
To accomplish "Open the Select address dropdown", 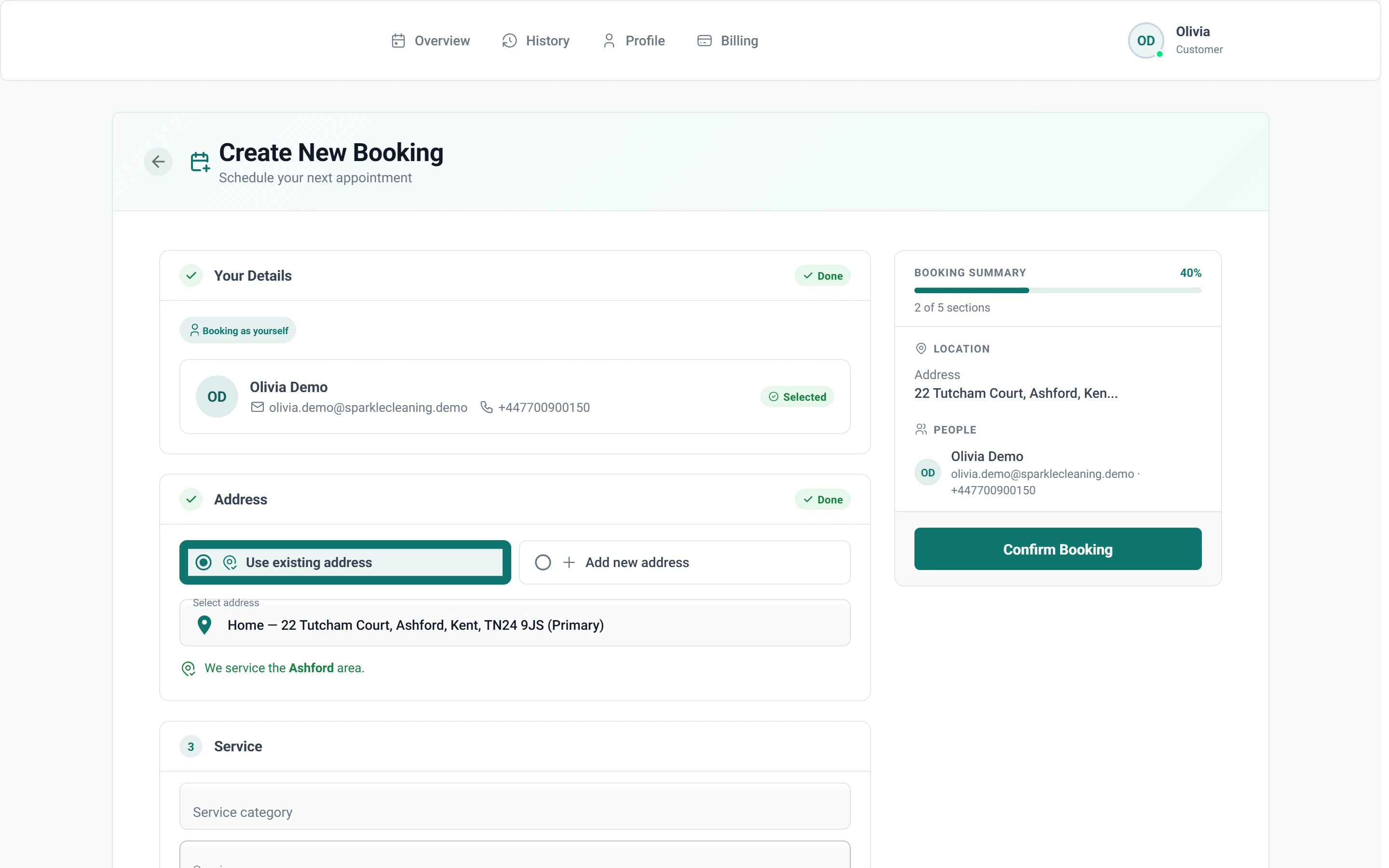I will [x=516, y=624].
